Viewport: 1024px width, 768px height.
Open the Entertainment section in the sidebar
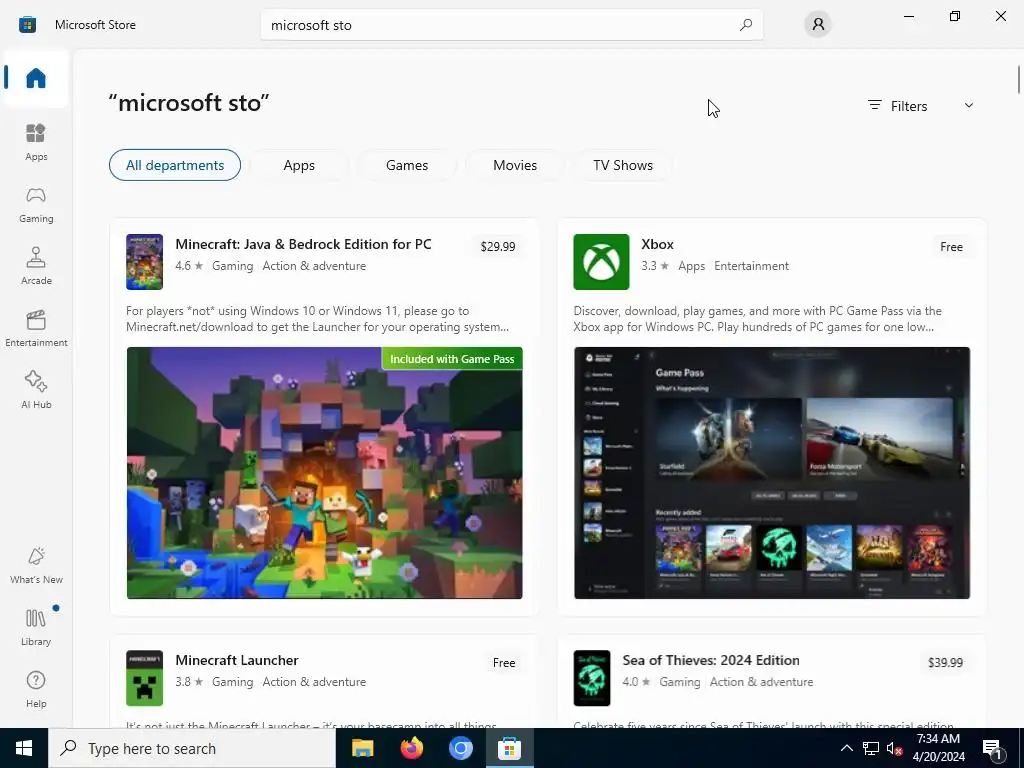click(36, 328)
